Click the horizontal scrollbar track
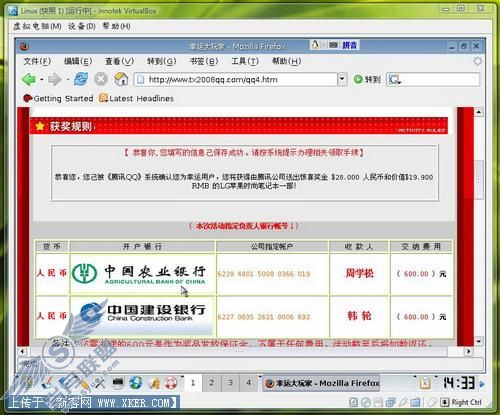This screenshot has width=500, height=415. pyautogui.click(x=245, y=351)
